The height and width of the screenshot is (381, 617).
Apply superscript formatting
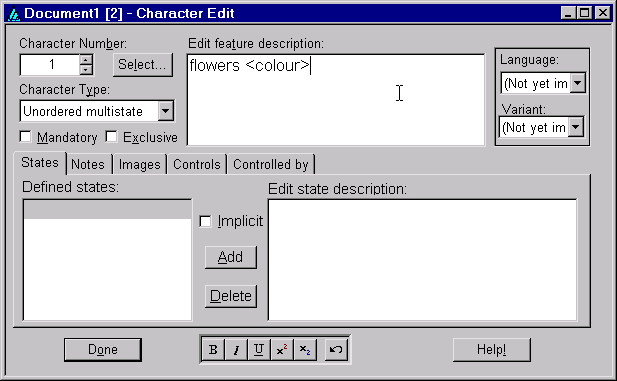(x=282, y=350)
